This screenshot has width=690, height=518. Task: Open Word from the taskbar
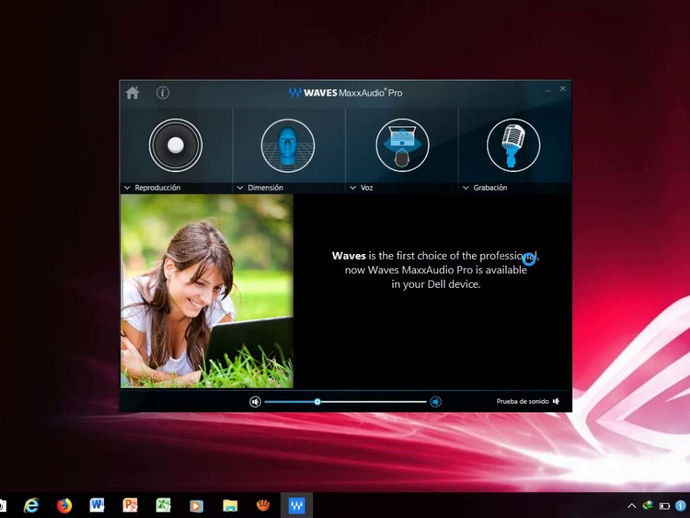(97, 505)
